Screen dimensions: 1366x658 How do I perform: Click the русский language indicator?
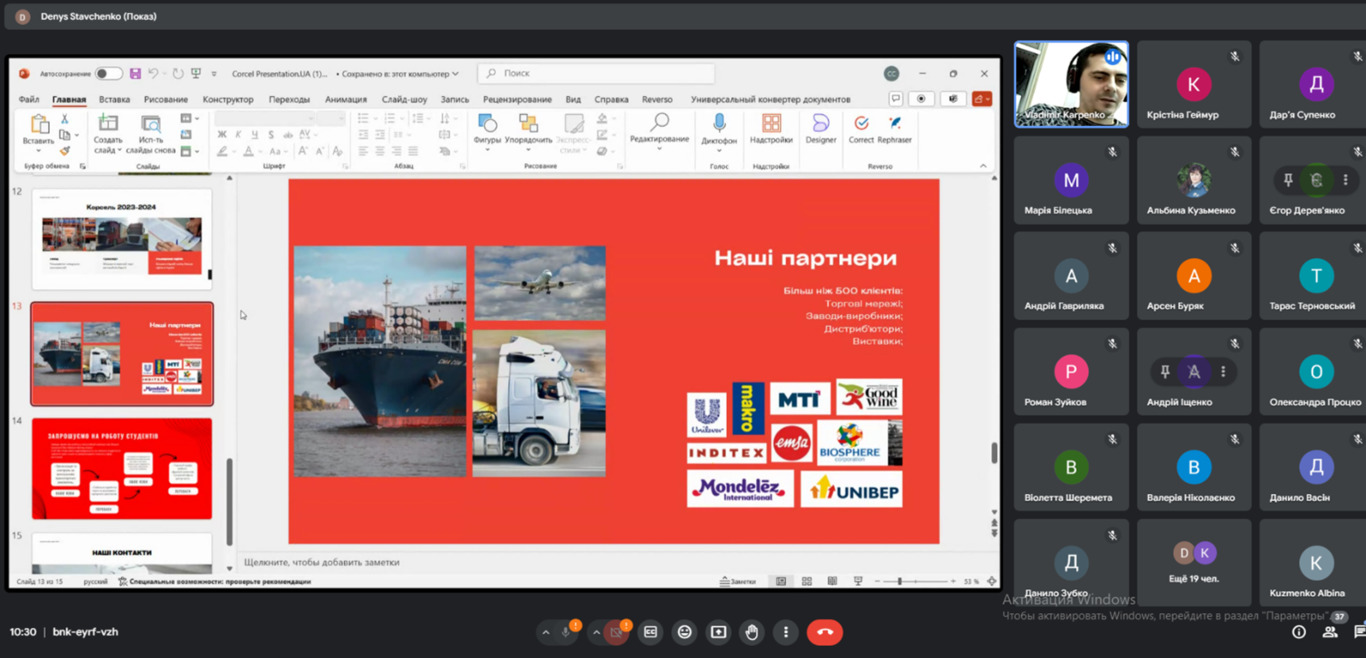pyautogui.click(x=95, y=582)
